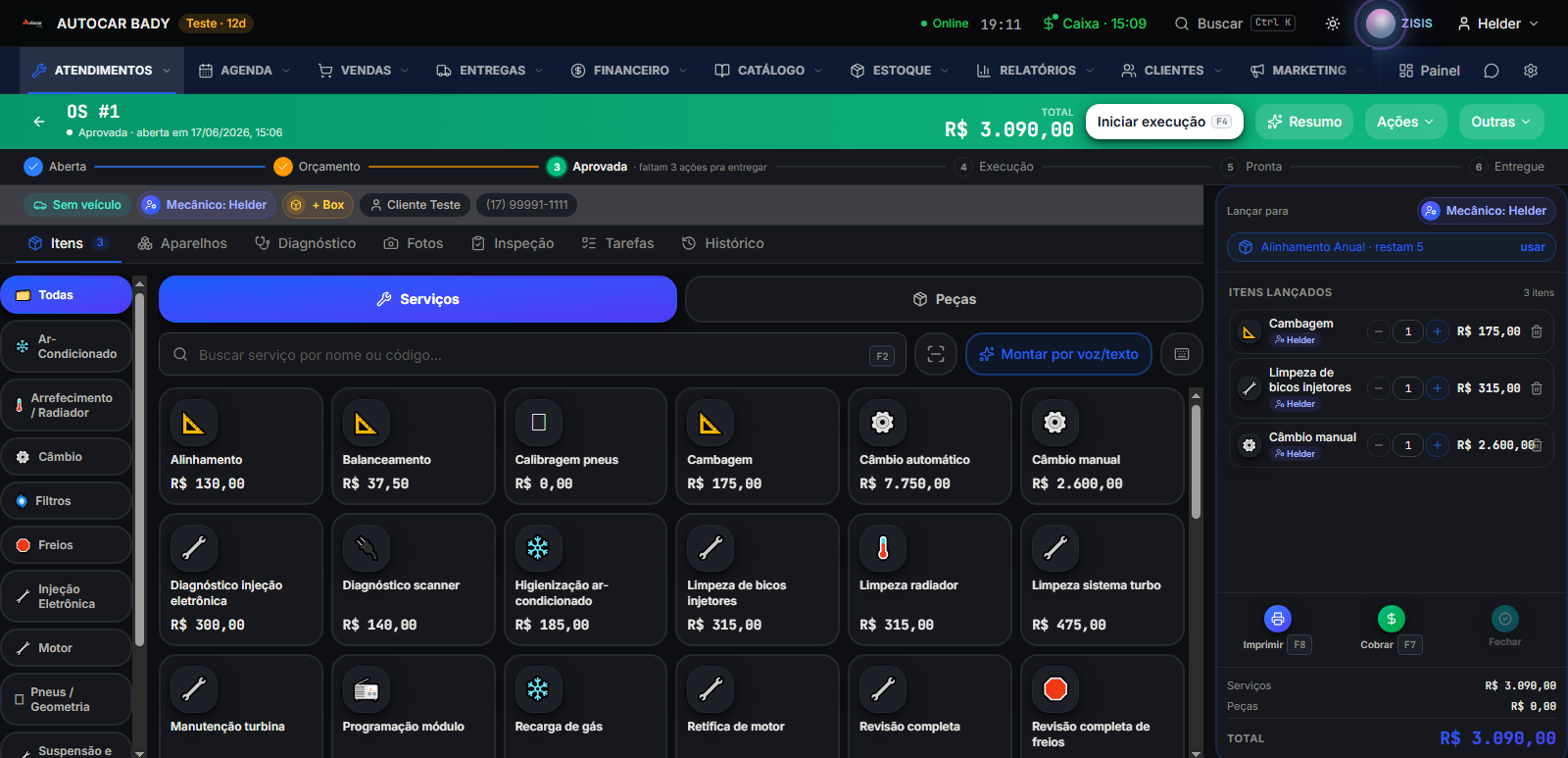Expand the ESTOQUE menu
Image resolution: width=1568 pixels, height=758 pixels.
pyautogui.click(x=900, y=71)
